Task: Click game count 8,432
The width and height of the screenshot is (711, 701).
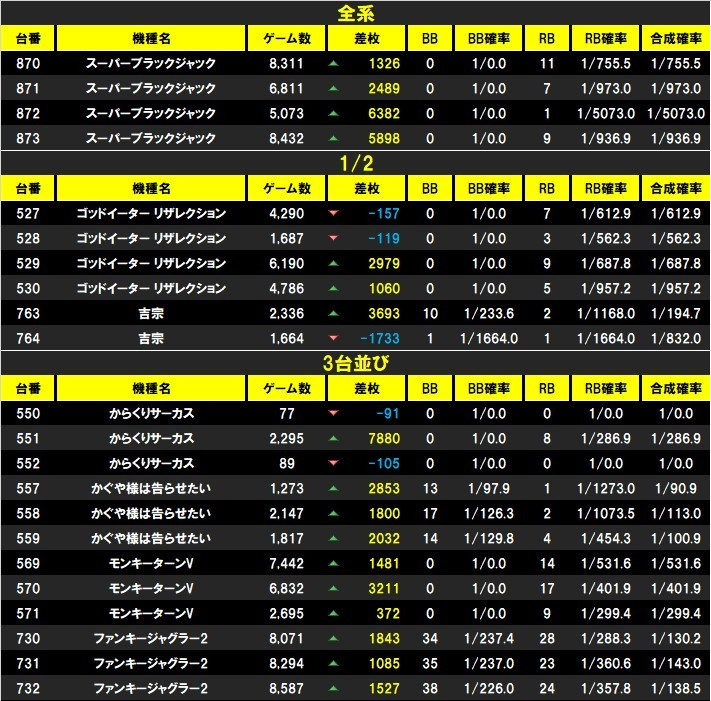Action: click(287, 138)
